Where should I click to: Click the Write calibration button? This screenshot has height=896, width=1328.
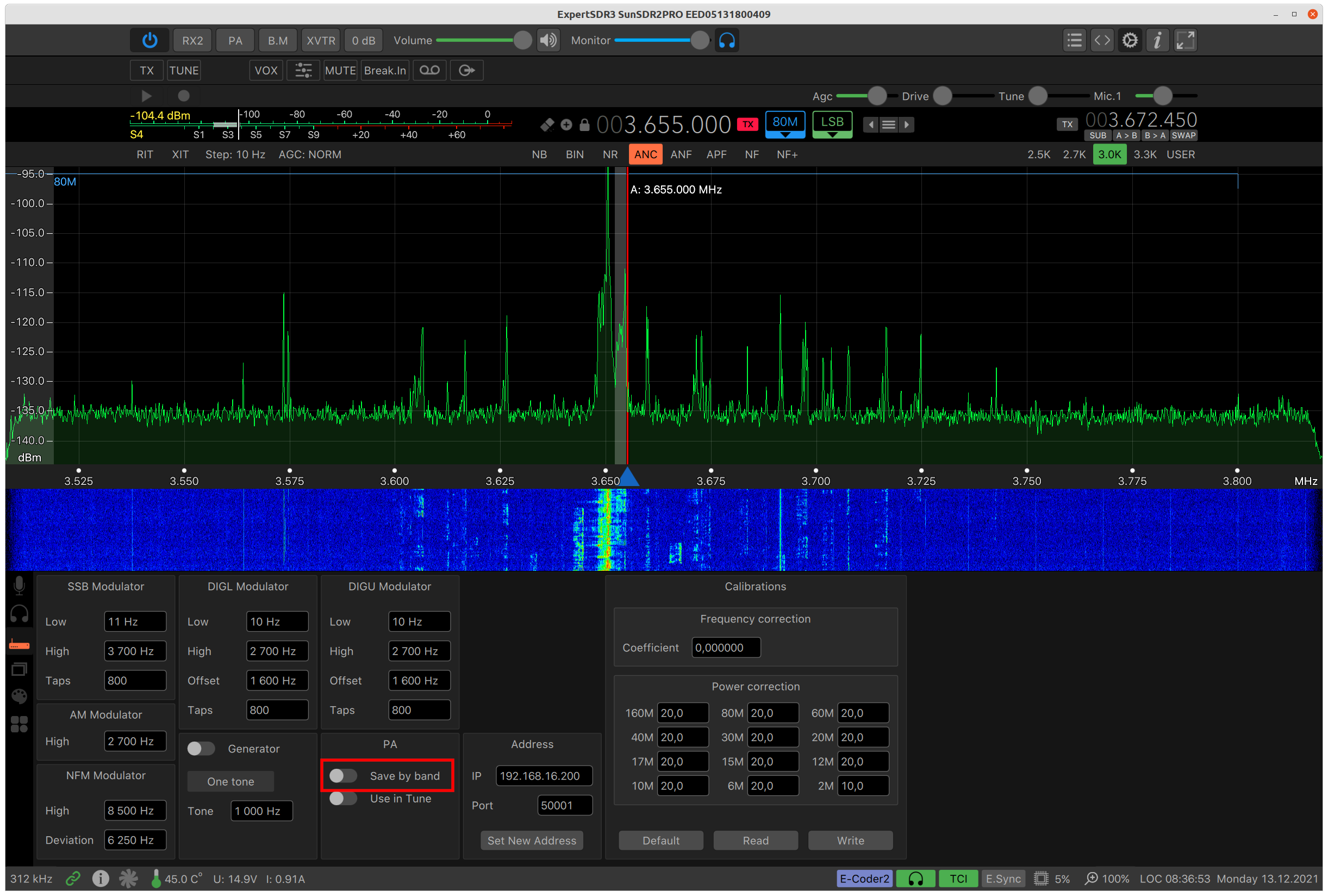850,840
